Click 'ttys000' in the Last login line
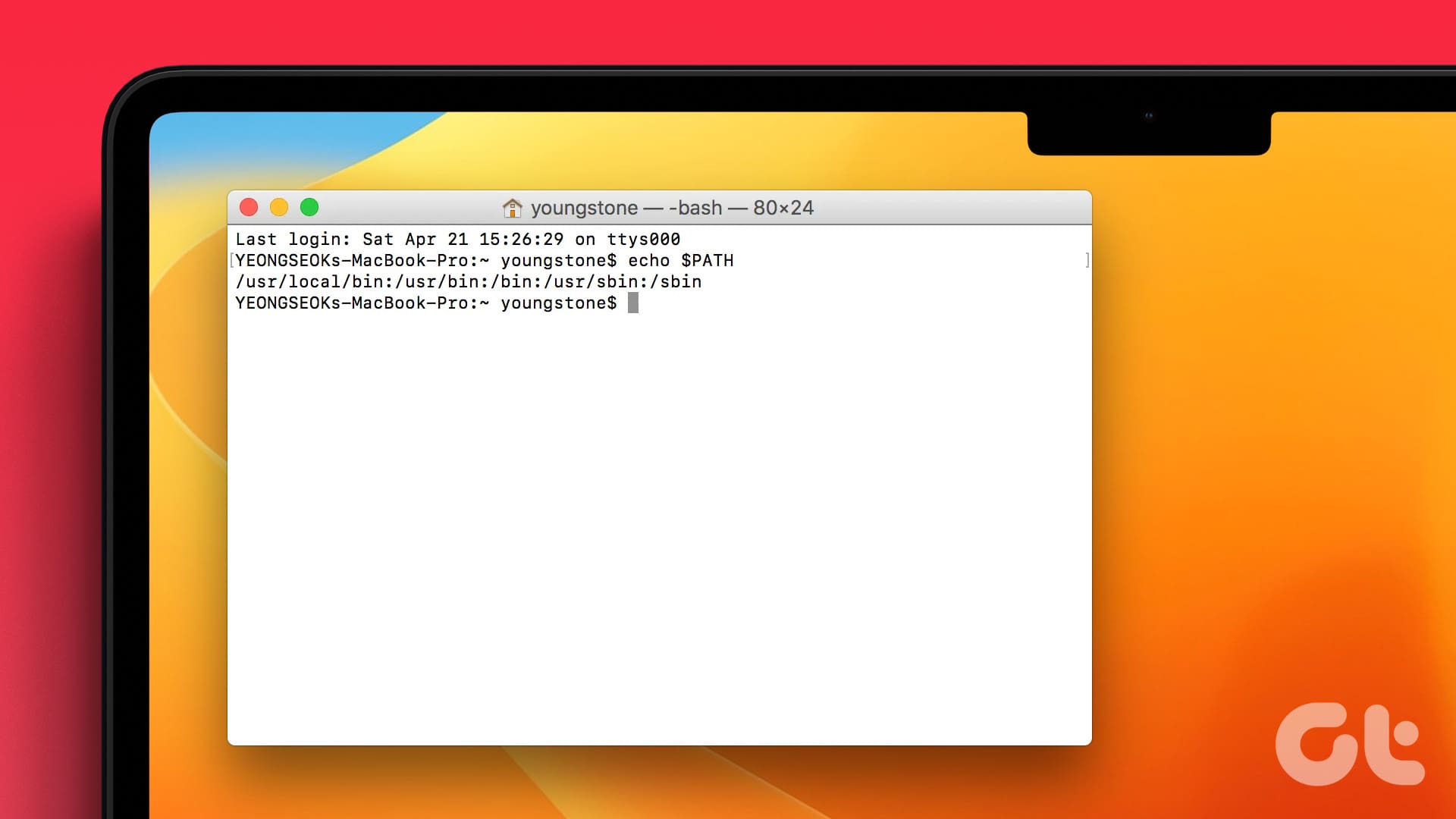 pos(643,240)
